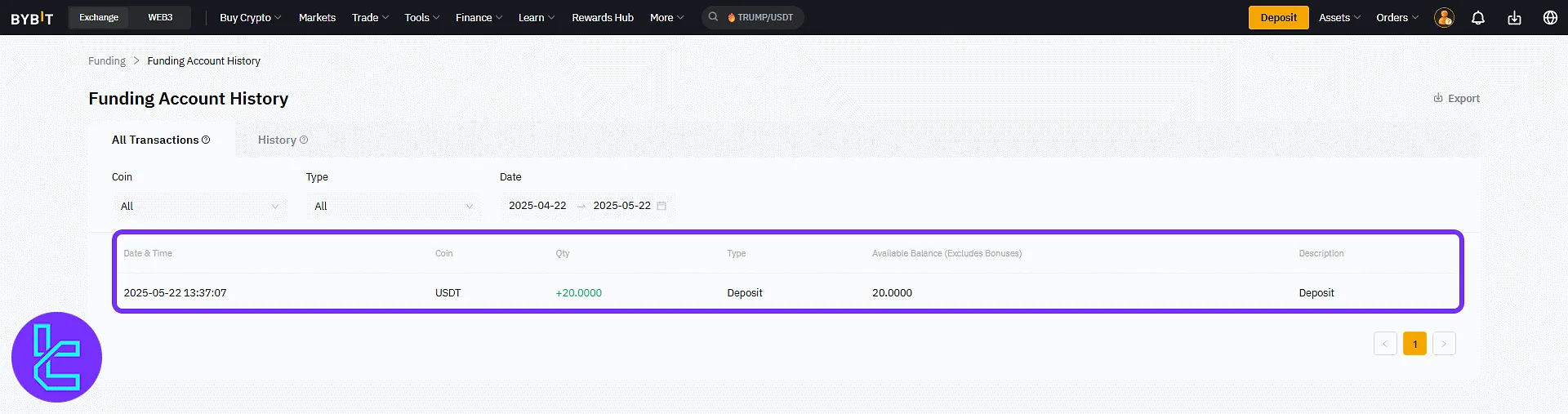Viewport: 1568px width, 414px height.
Task: Select the All Transactions tab
Action: pos(161,140)
